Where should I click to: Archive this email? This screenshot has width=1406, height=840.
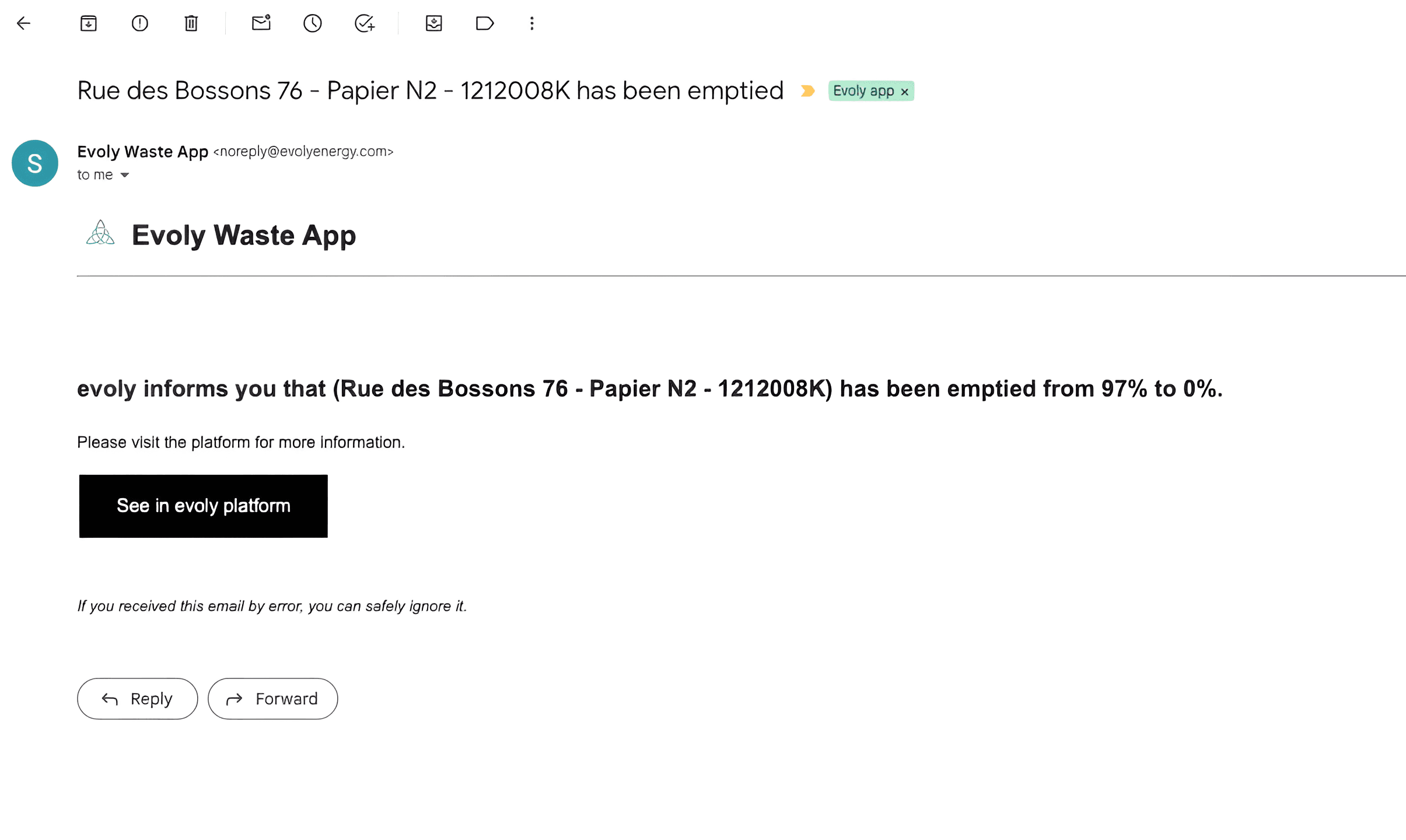[x=88, y=23]
